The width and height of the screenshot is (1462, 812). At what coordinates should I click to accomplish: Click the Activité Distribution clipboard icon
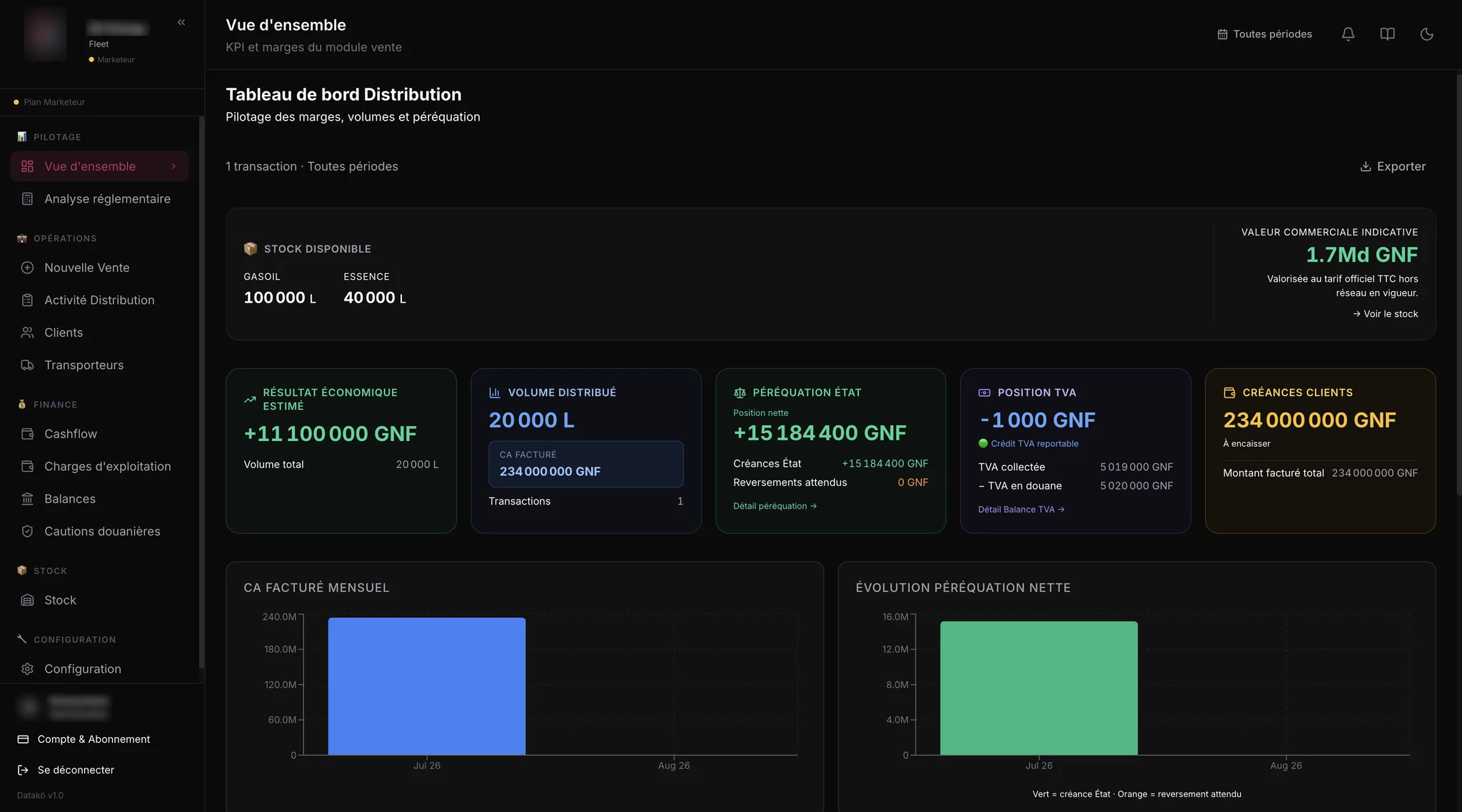(27, 300)
